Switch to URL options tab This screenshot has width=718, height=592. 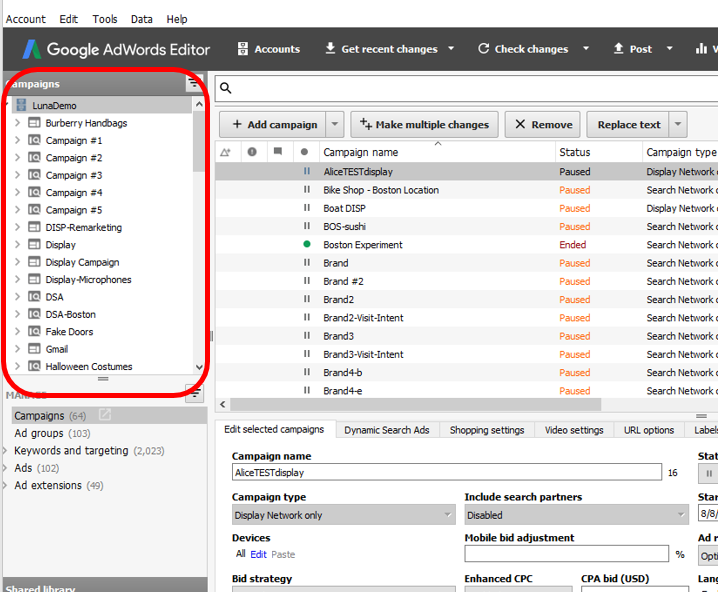(x=649, y=430)
